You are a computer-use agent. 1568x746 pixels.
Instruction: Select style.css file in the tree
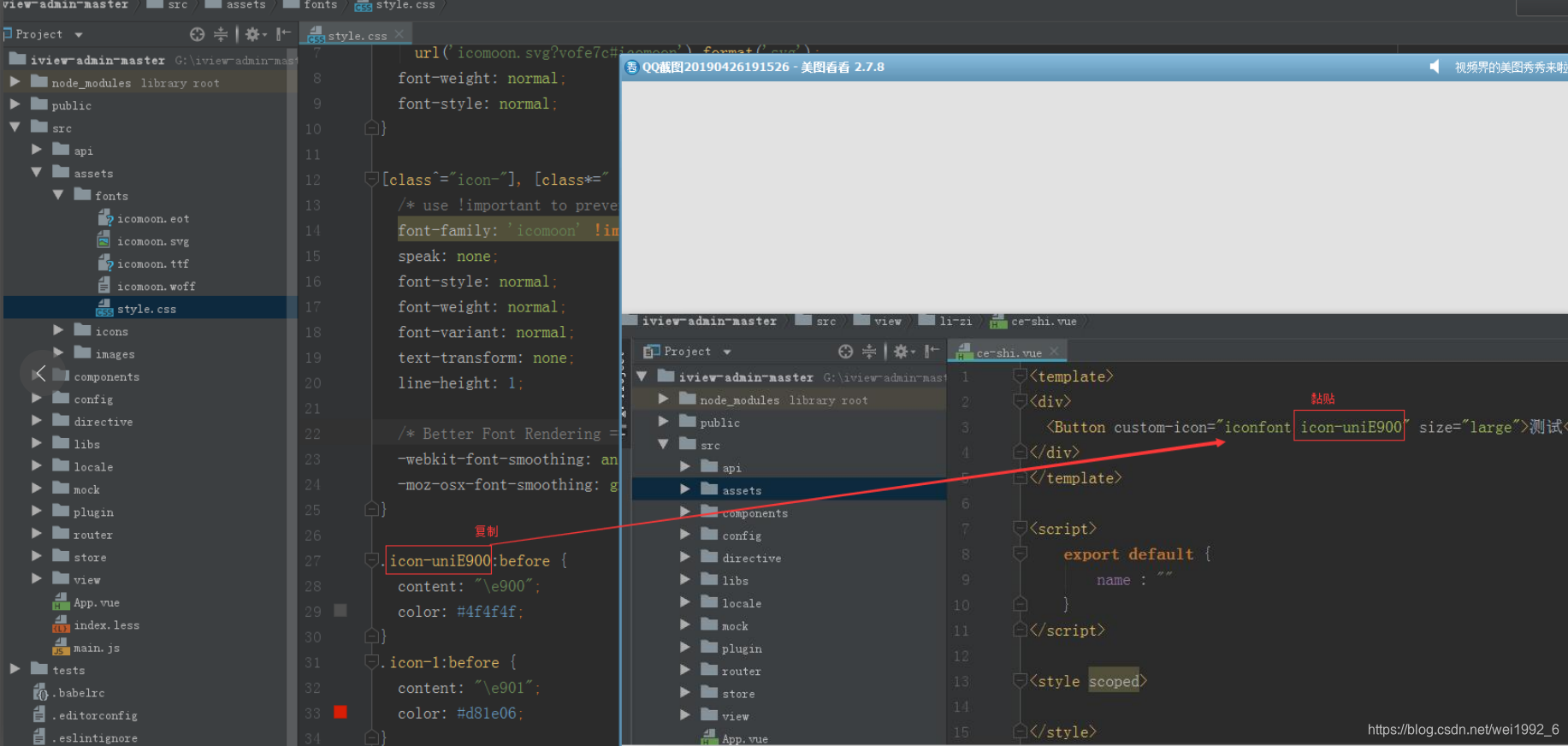click(137, 308)
